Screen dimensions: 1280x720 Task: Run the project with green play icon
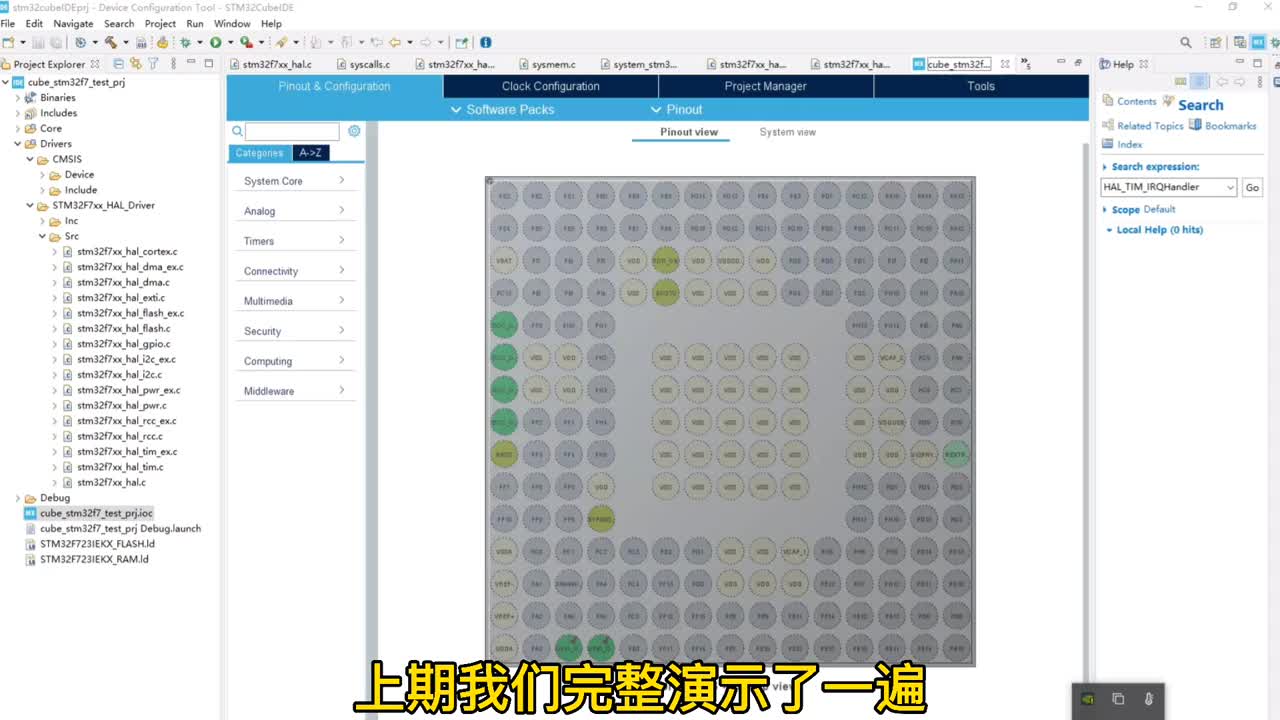click(x=215, y=42)
